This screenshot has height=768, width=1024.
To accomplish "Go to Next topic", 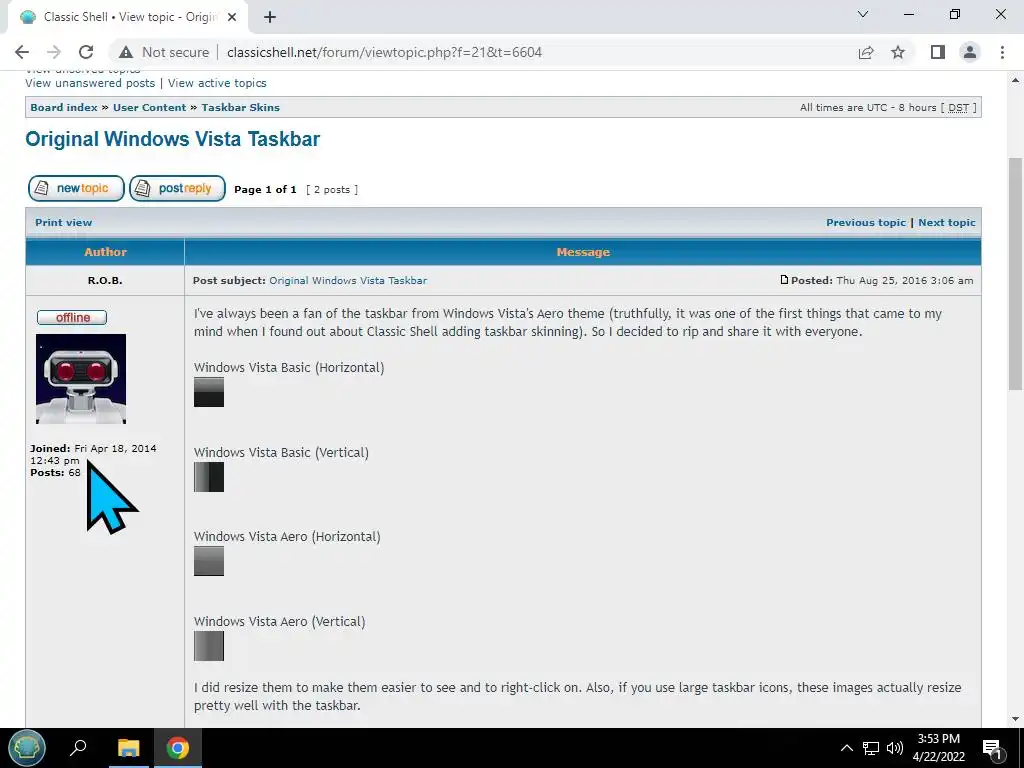I will pos(947,222).
